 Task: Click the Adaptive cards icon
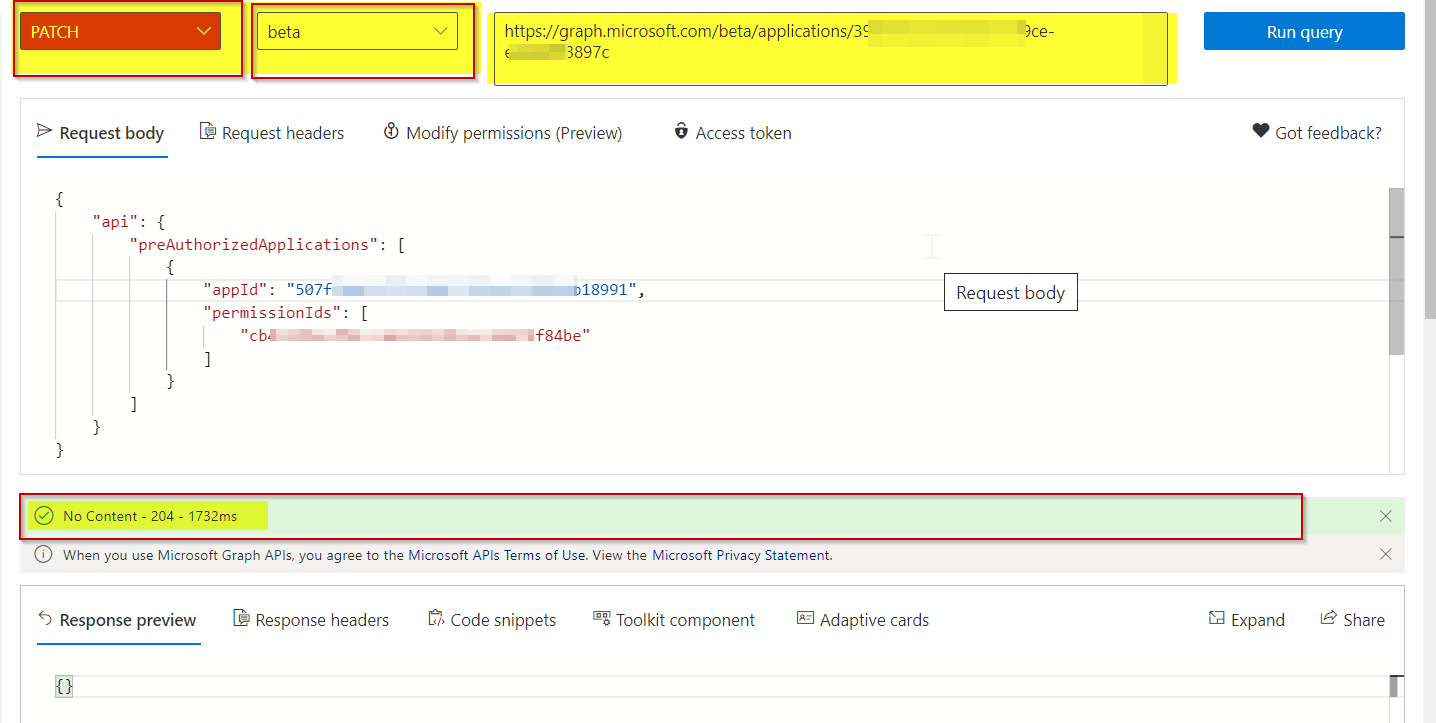pos(805,618)
